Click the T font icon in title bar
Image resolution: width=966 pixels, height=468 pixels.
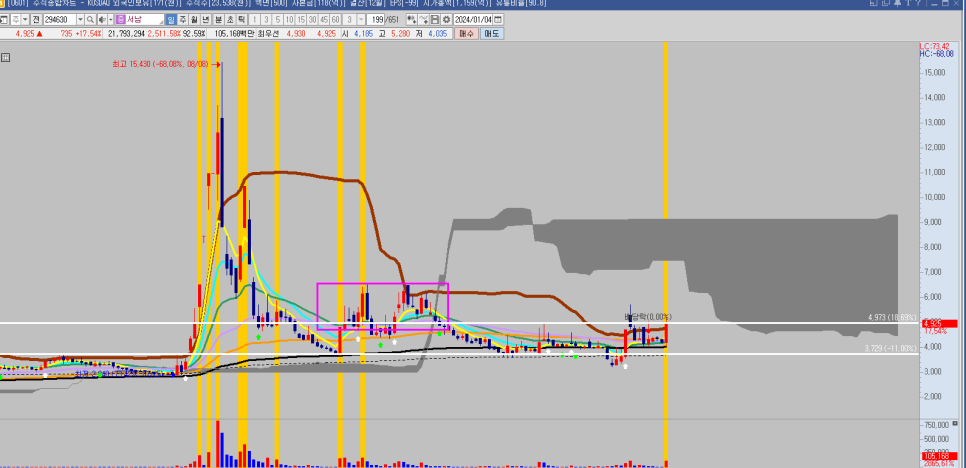[x=908, y=3]
